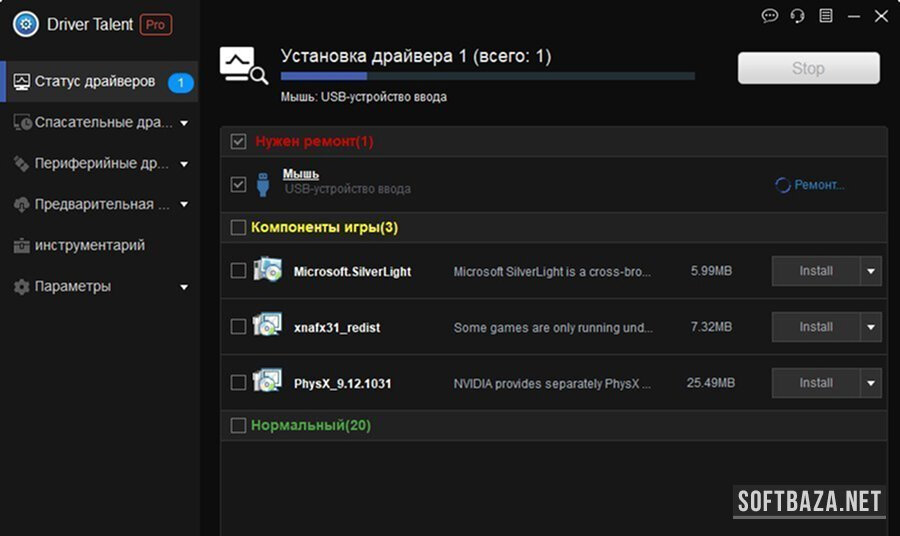900x536 pixels.
Task: Stop the driver installation
Action: point(808,68)
